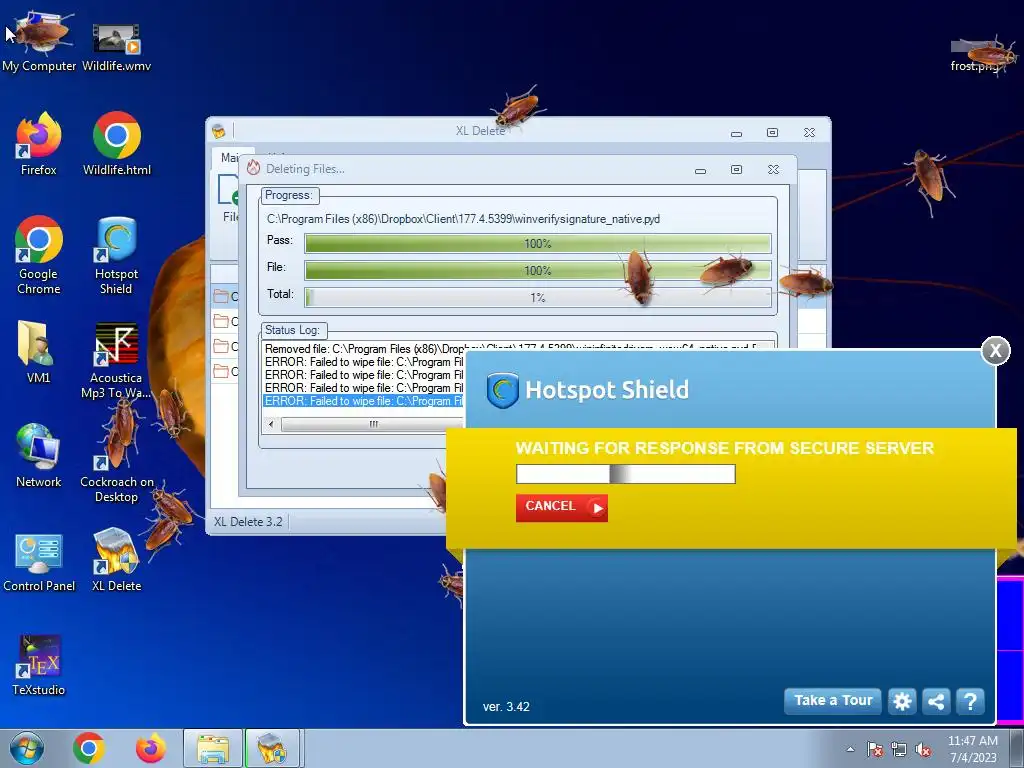Viewport: 1024px width, 768px height.
Task: Click the Take a Tour button
Action: [x=833, y=701]
